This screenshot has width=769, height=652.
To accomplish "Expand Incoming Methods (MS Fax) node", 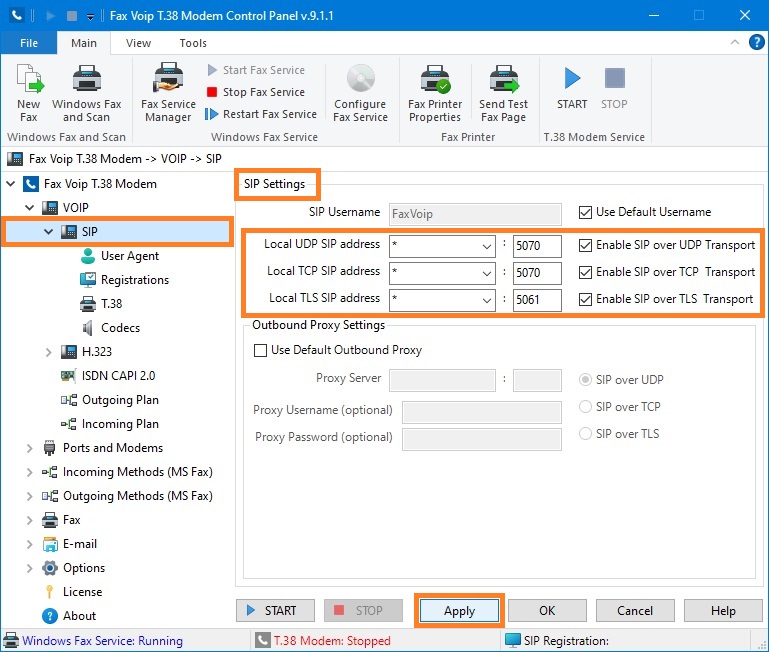I will 30,472.
